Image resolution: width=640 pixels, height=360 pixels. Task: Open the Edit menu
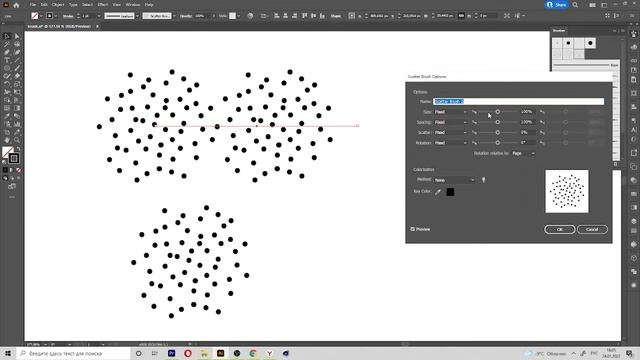pyautogui.click(x=44, y=5)
